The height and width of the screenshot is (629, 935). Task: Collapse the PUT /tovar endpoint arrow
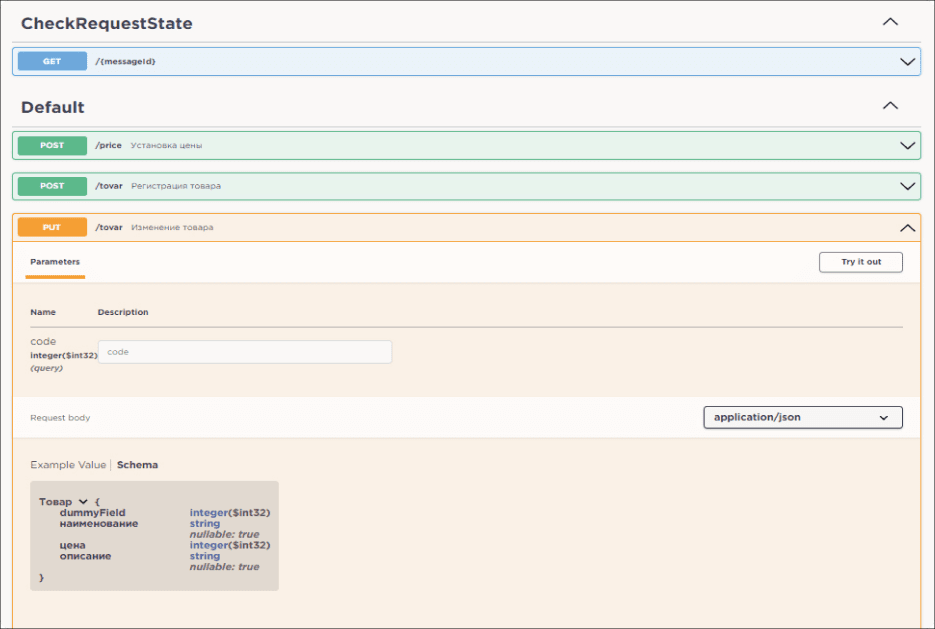point(907,228)
